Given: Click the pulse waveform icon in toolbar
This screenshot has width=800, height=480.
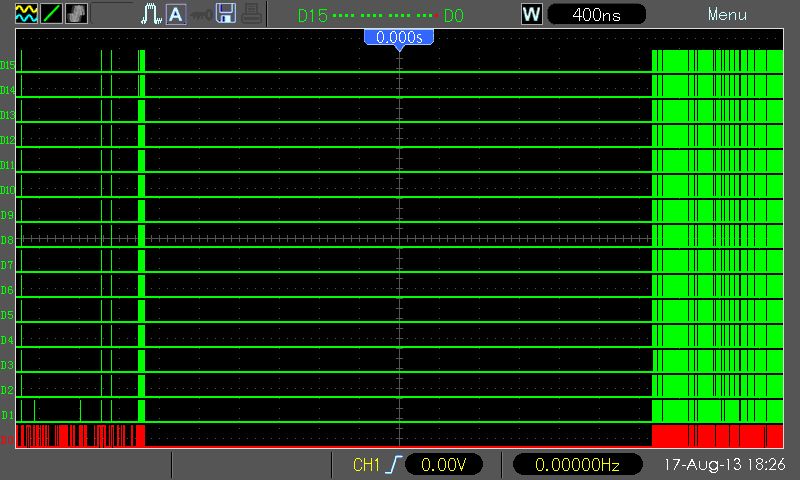Looking at the screenshot, I should click(151, 14).
